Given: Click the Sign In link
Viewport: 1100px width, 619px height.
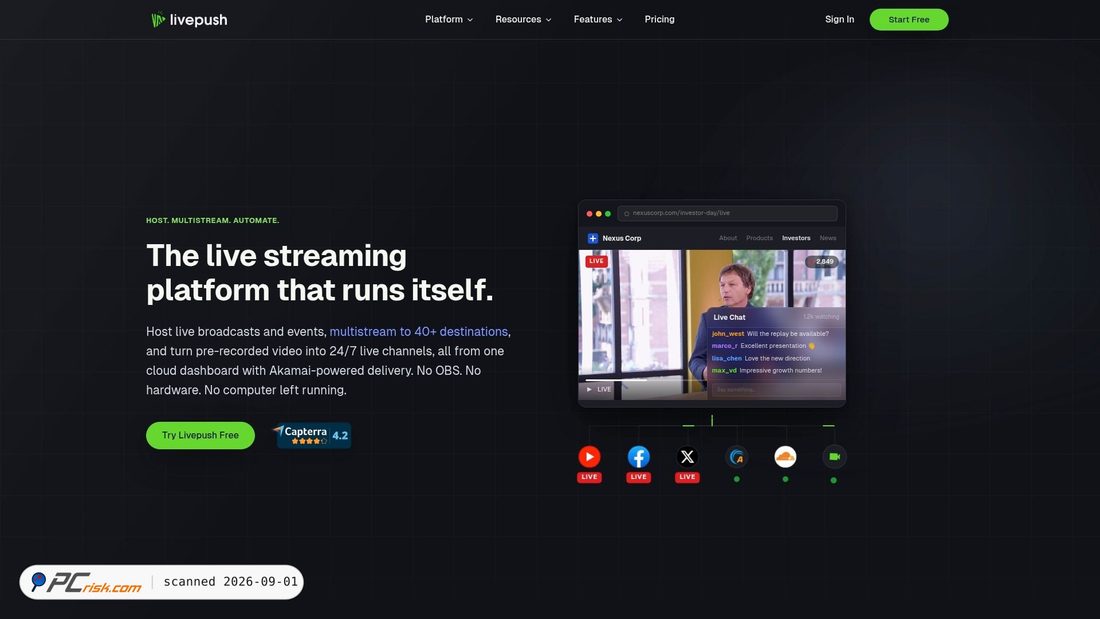Looking at the screenshot, I should click(x=839, y=20).
